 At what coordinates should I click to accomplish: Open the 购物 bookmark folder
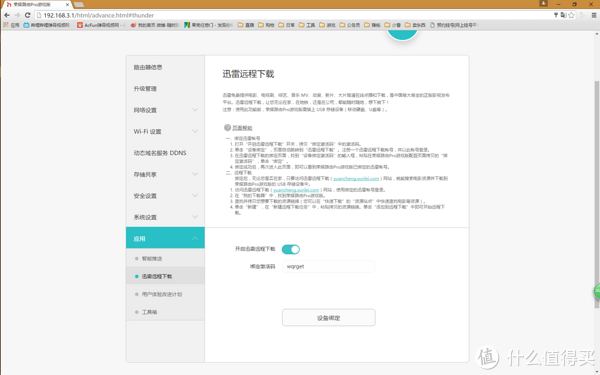pos(266,25)
